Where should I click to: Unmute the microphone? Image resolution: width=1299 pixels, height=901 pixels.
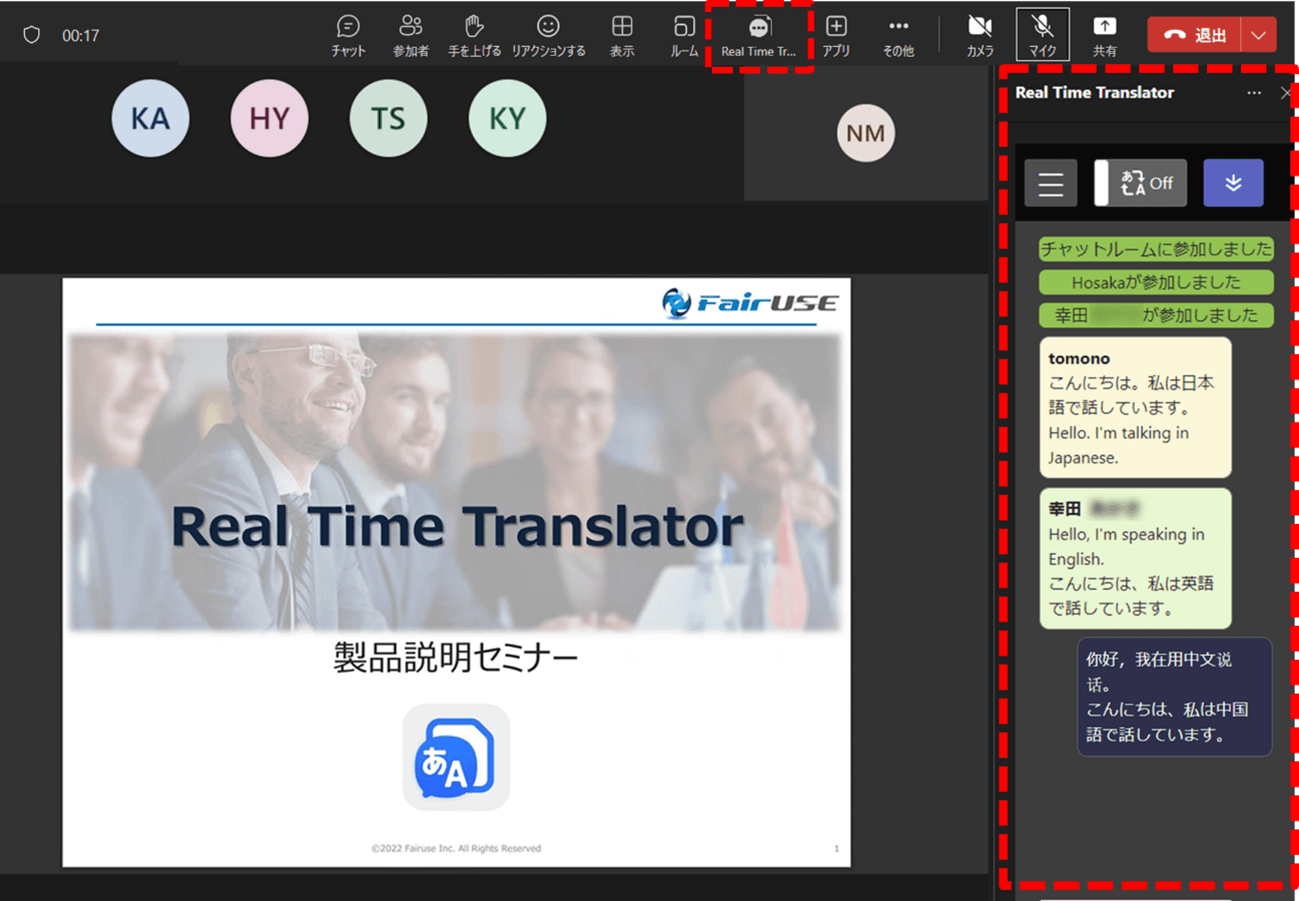[x=1043, y=33]
